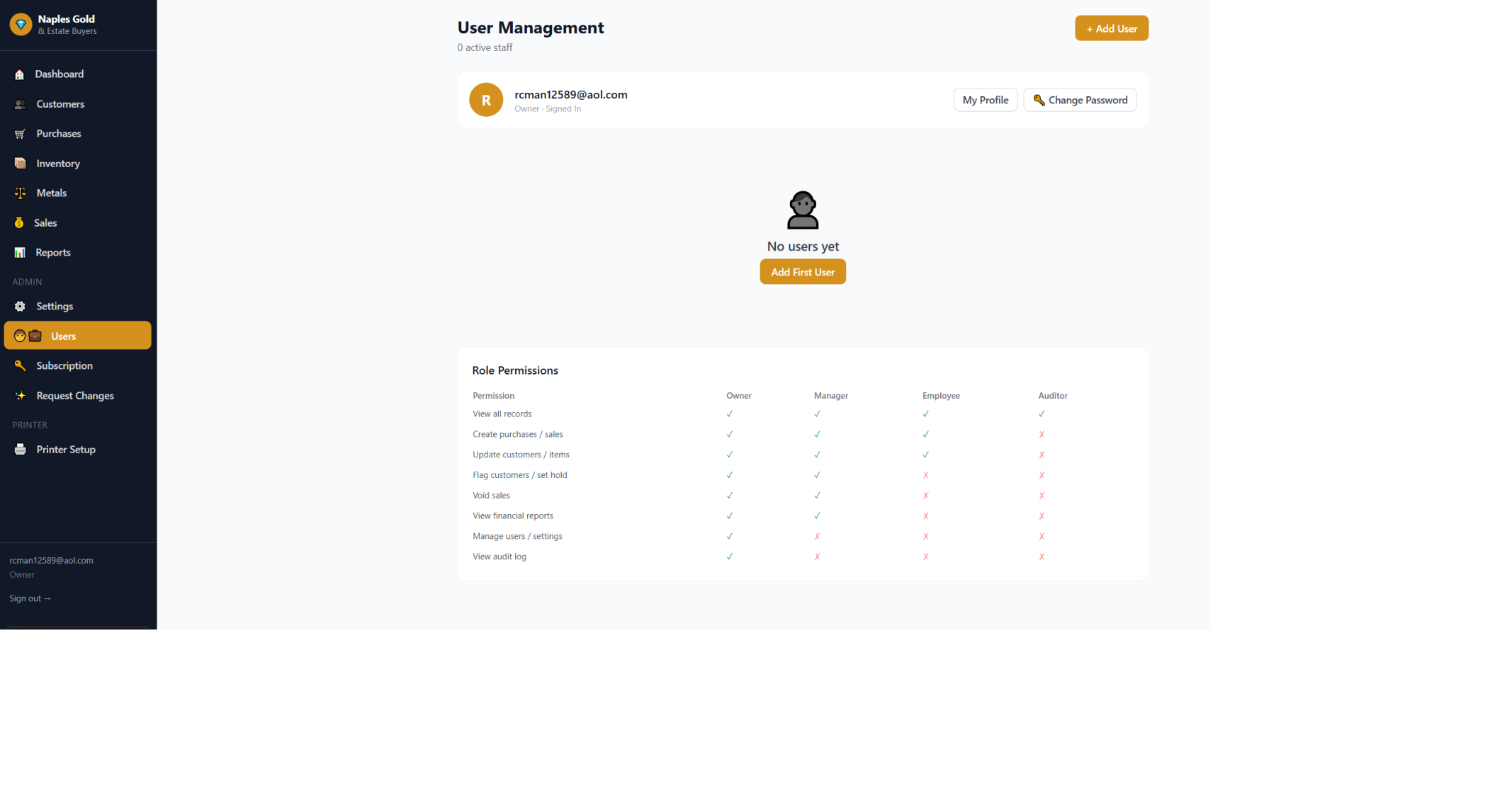Open the Purchases section
This screenshot has width=1512, height=786.
pos(78,134)
